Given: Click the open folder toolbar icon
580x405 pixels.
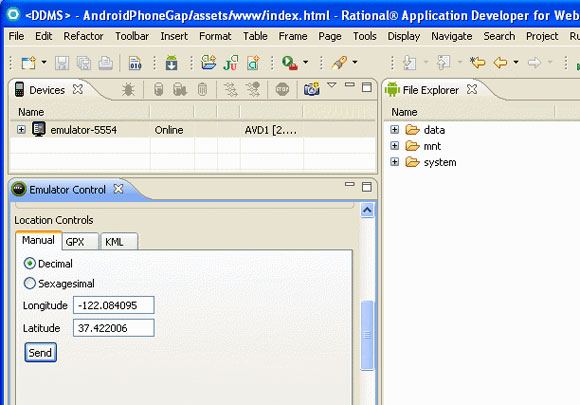Looking at the screenshot, I should [x=209, y=62].
